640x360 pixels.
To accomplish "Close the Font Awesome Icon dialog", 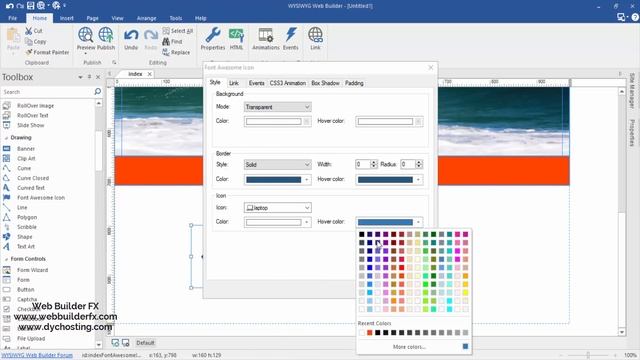I will pyautogui.click(x=431, y=68).
